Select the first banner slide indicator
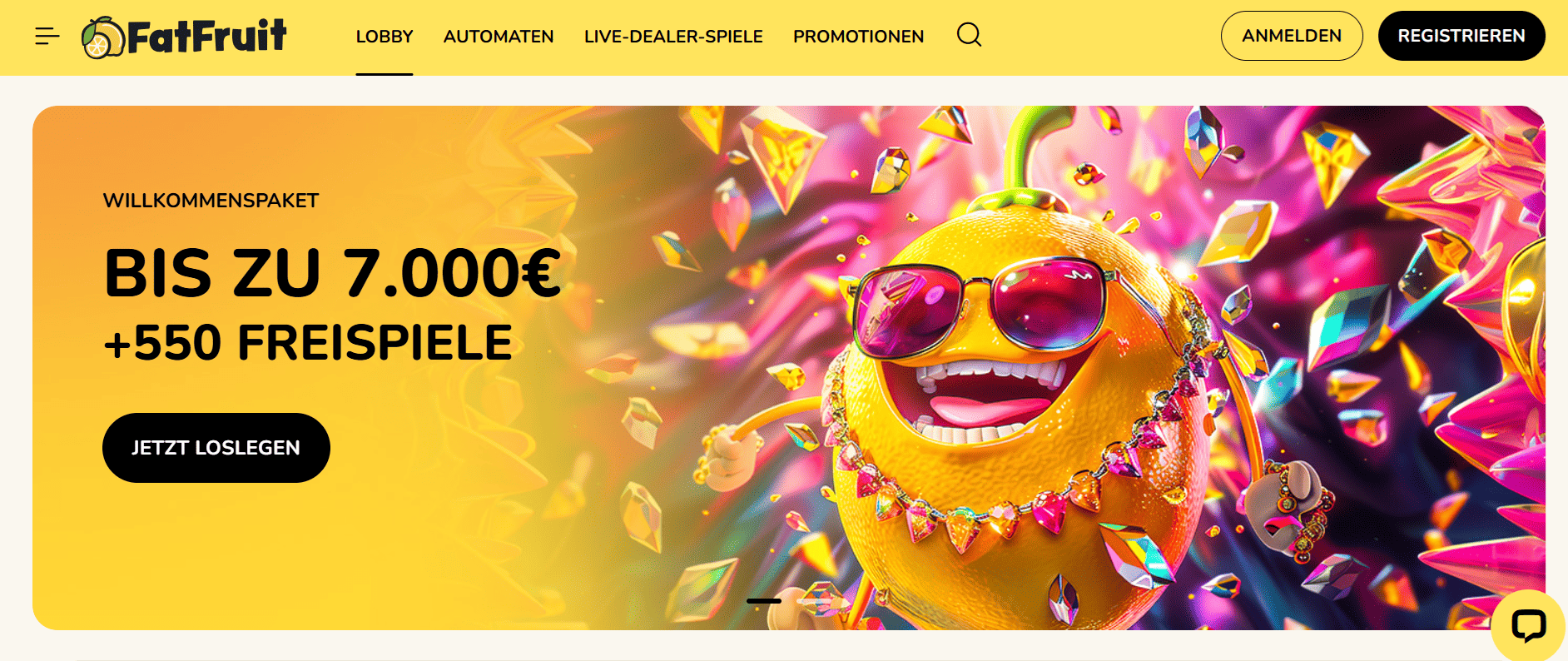 pyautogui.click(x=764, y=600)
